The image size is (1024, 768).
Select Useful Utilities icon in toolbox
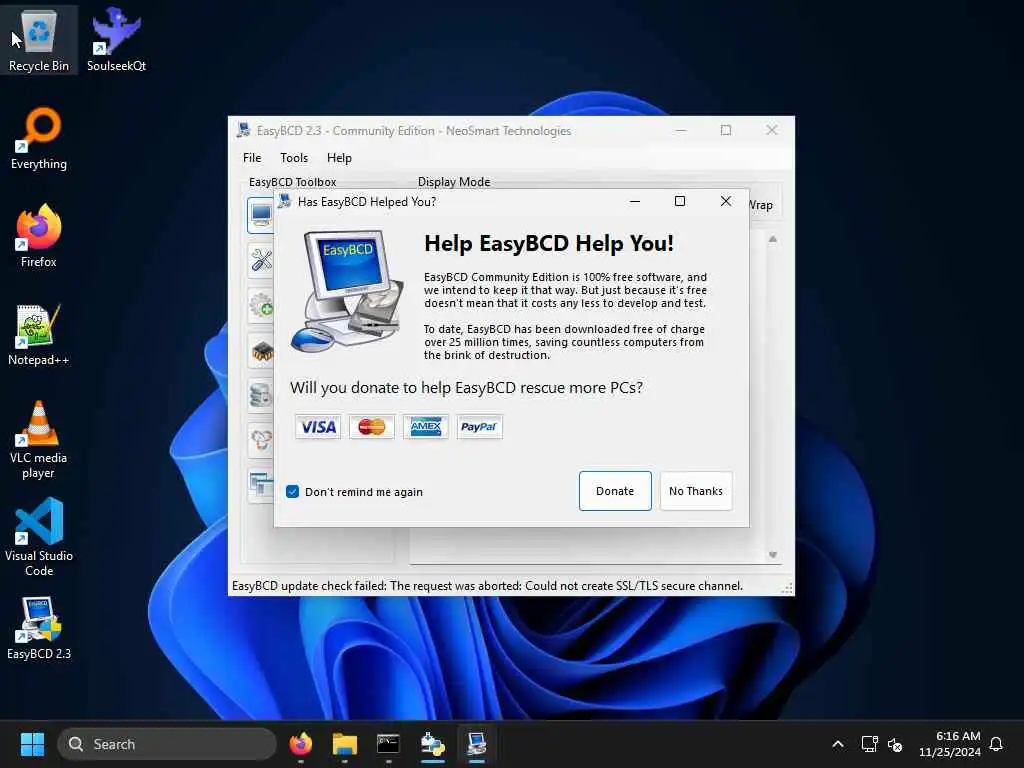[x=261, y=486]
